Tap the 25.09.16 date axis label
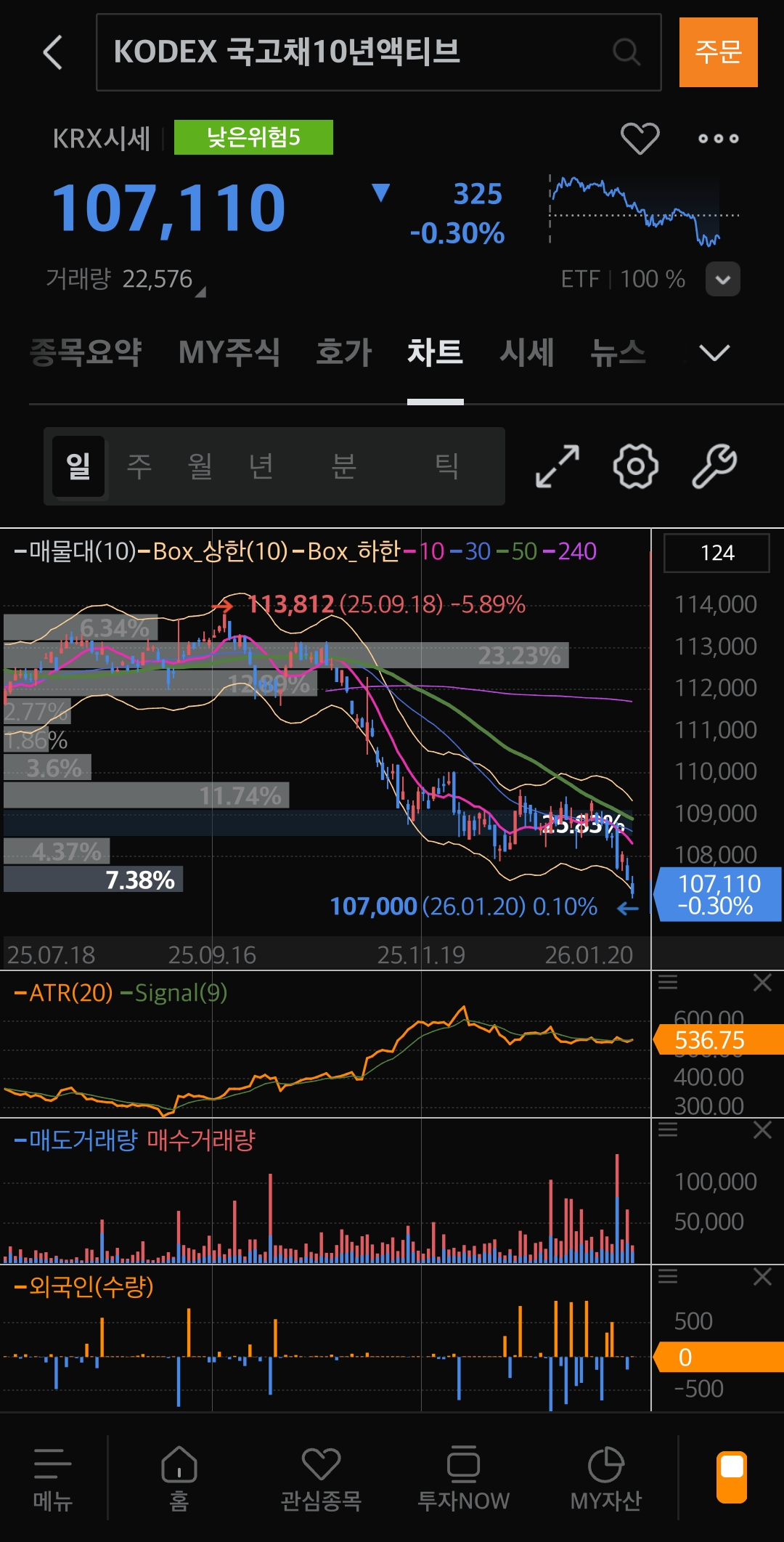The height and width of the screenshot is (1542, 784). 212,954
